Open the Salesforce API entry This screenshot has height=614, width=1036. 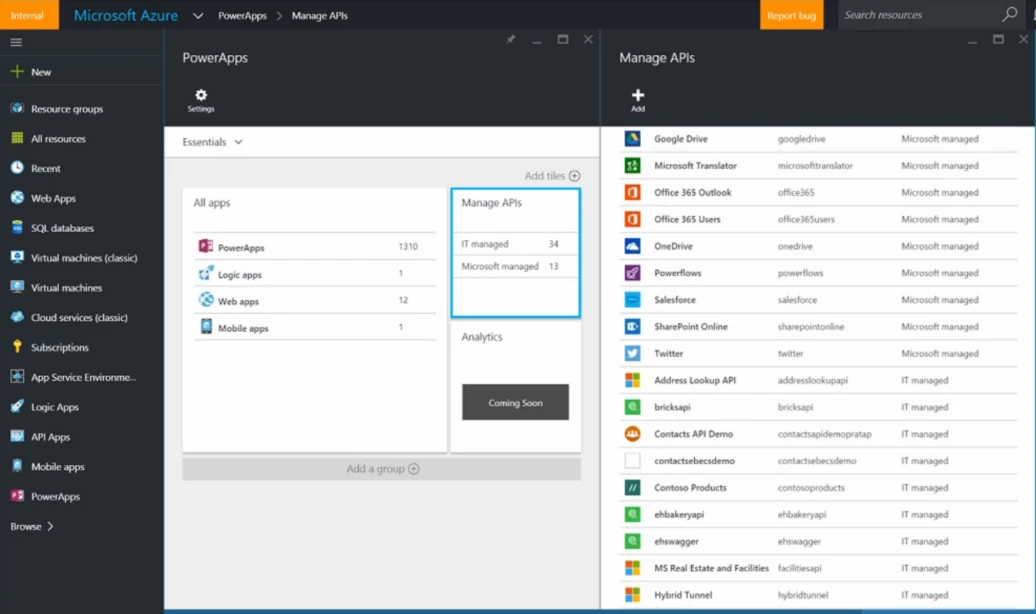click(x=674, y=300)
